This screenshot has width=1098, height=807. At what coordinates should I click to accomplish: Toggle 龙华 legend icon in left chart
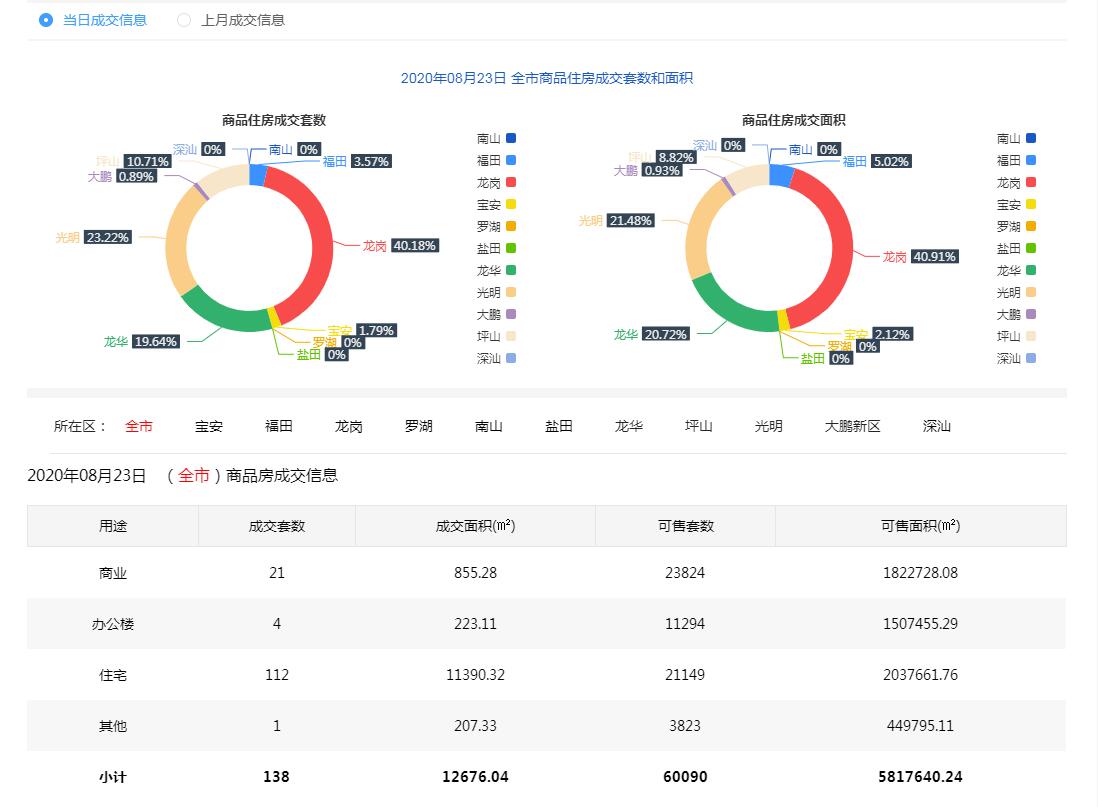tap(511, 270)
